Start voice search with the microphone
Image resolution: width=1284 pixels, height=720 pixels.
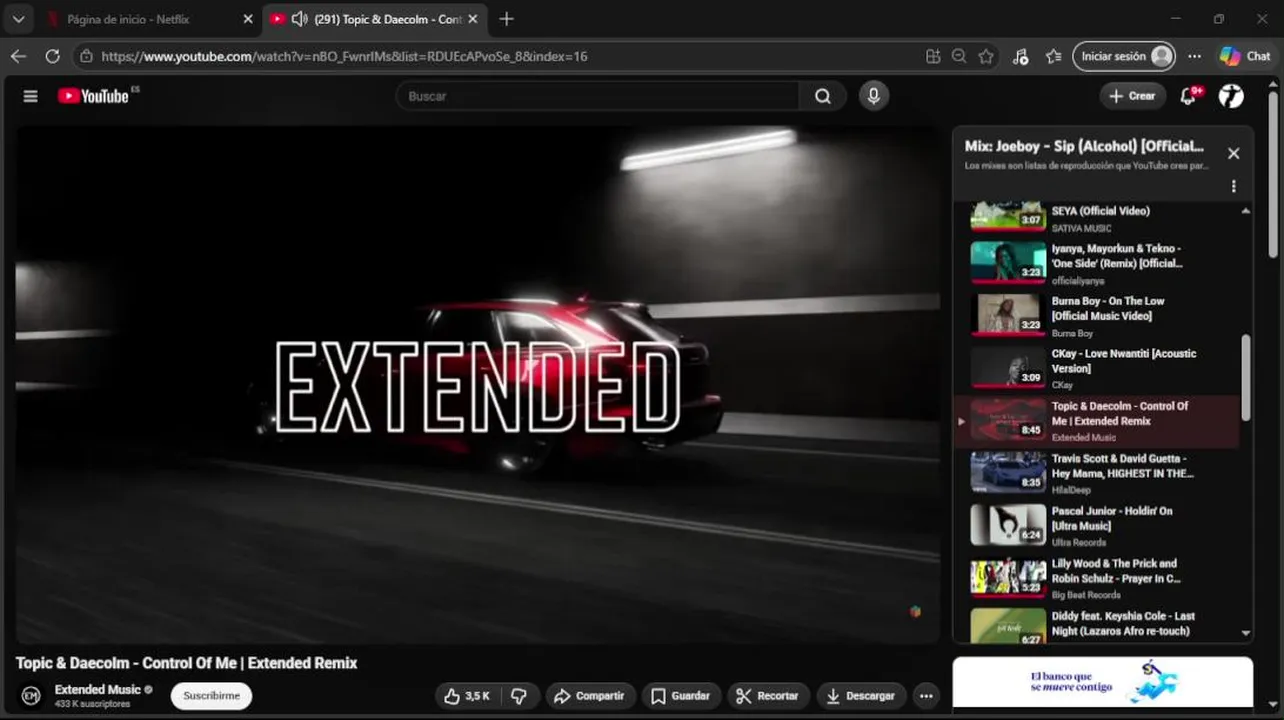tap(873, 96)
